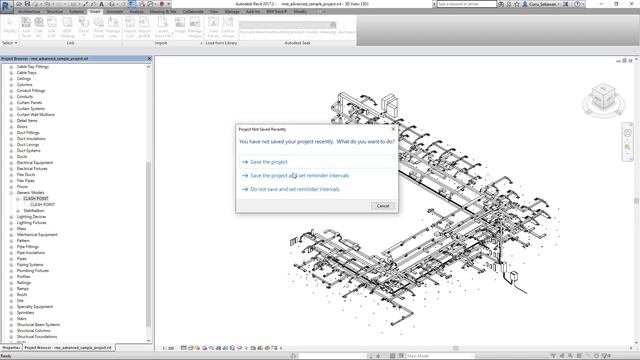This screenshot has width=640, height=360.
Task: Switch to the Collaborate ribbon tab
Action: coord(193,12)
